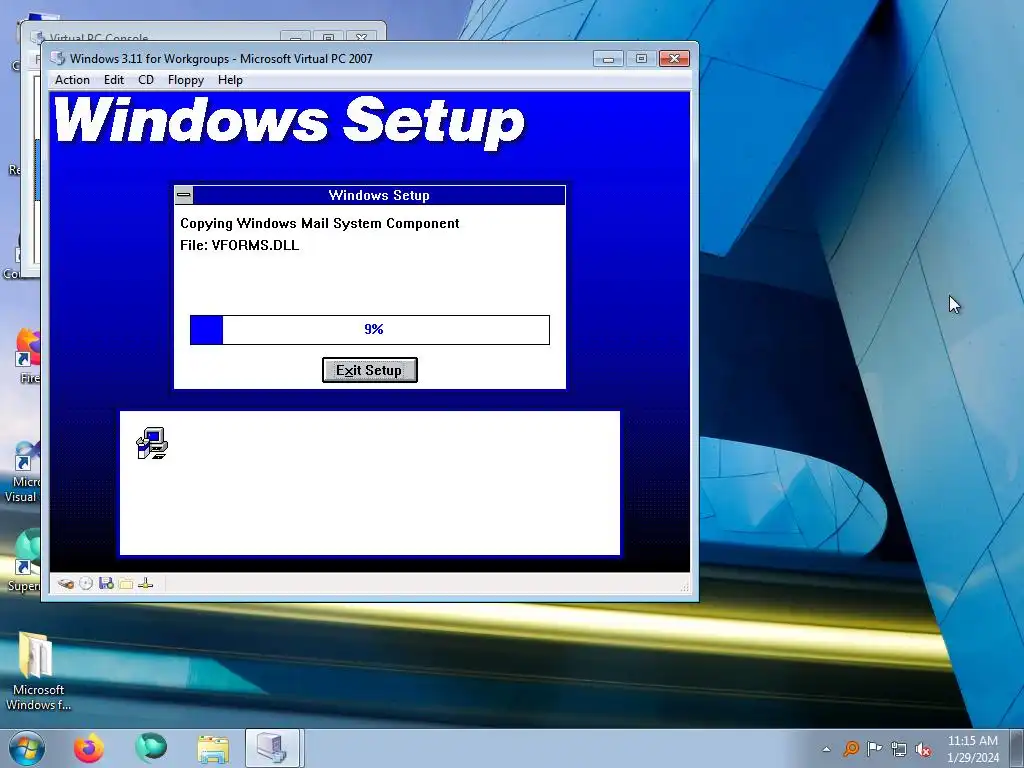Open the Action Center flag icon
This screenshot has width=1024, height=768.
(874, 748)
